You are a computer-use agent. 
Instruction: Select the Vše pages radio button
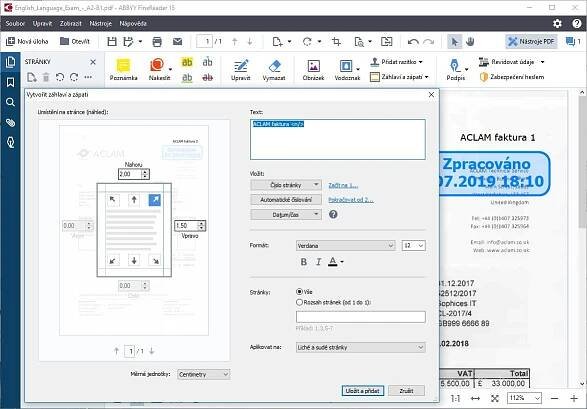coord(299,292)
